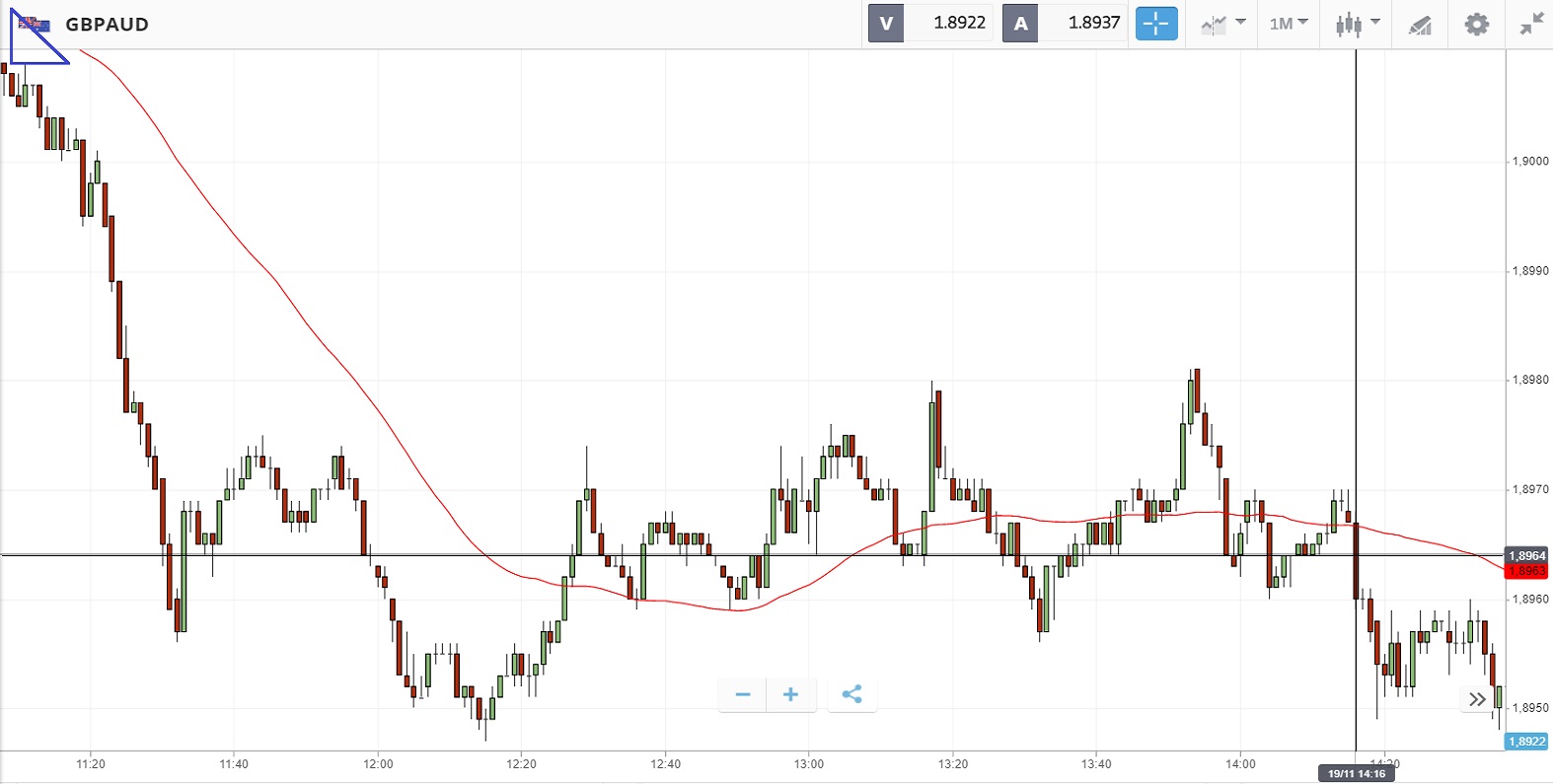Click the 12:00 time axis label
1553x784 pixels.
click(378, 764)
